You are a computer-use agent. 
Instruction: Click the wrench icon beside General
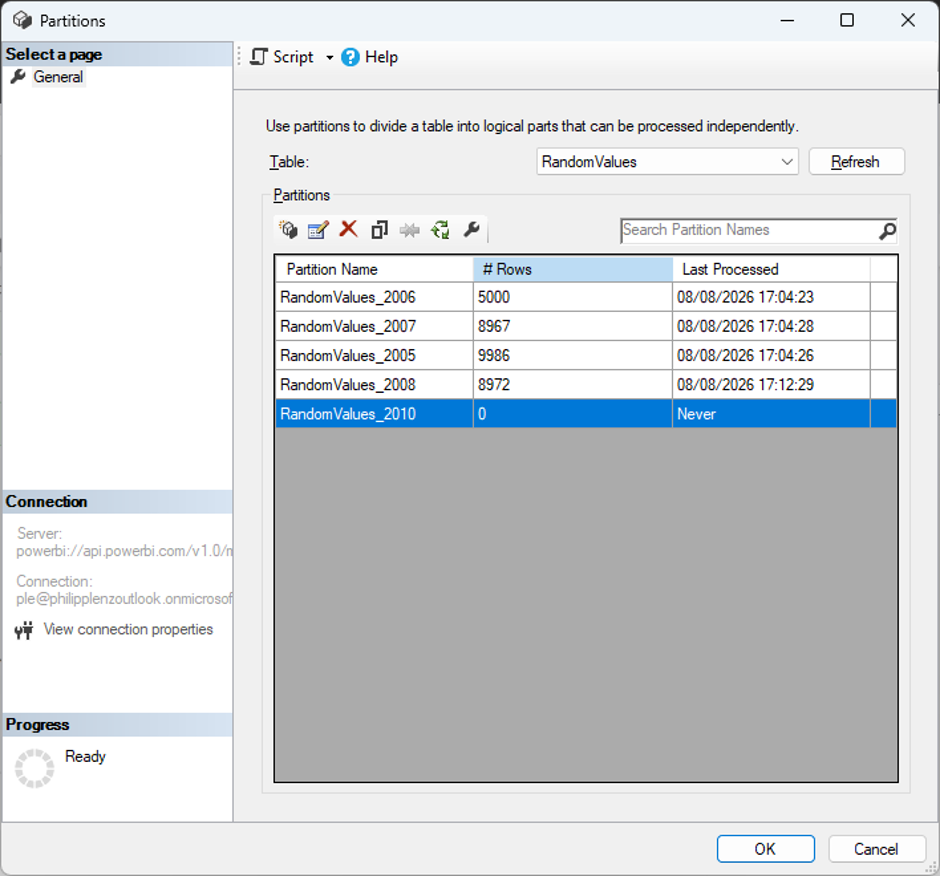[18, 77]
